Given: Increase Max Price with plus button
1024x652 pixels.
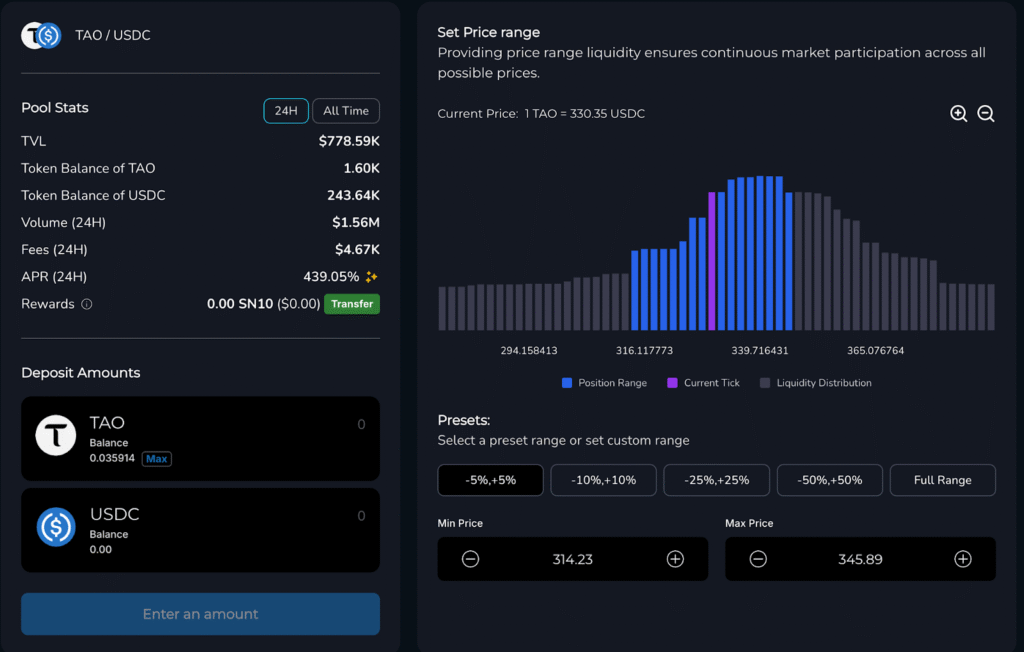Looking at the screenshot, I should (x=962, y=559).
